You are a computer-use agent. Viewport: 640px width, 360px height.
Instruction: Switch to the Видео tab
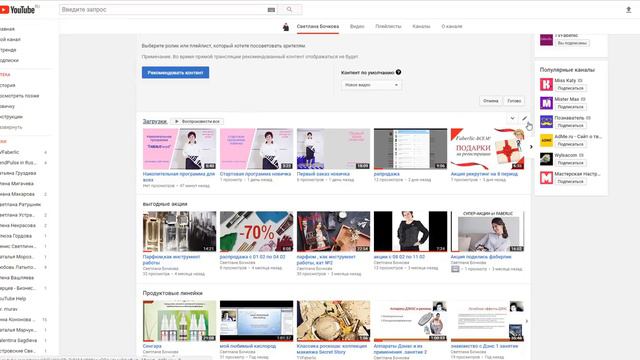click(x=357, y=27)
